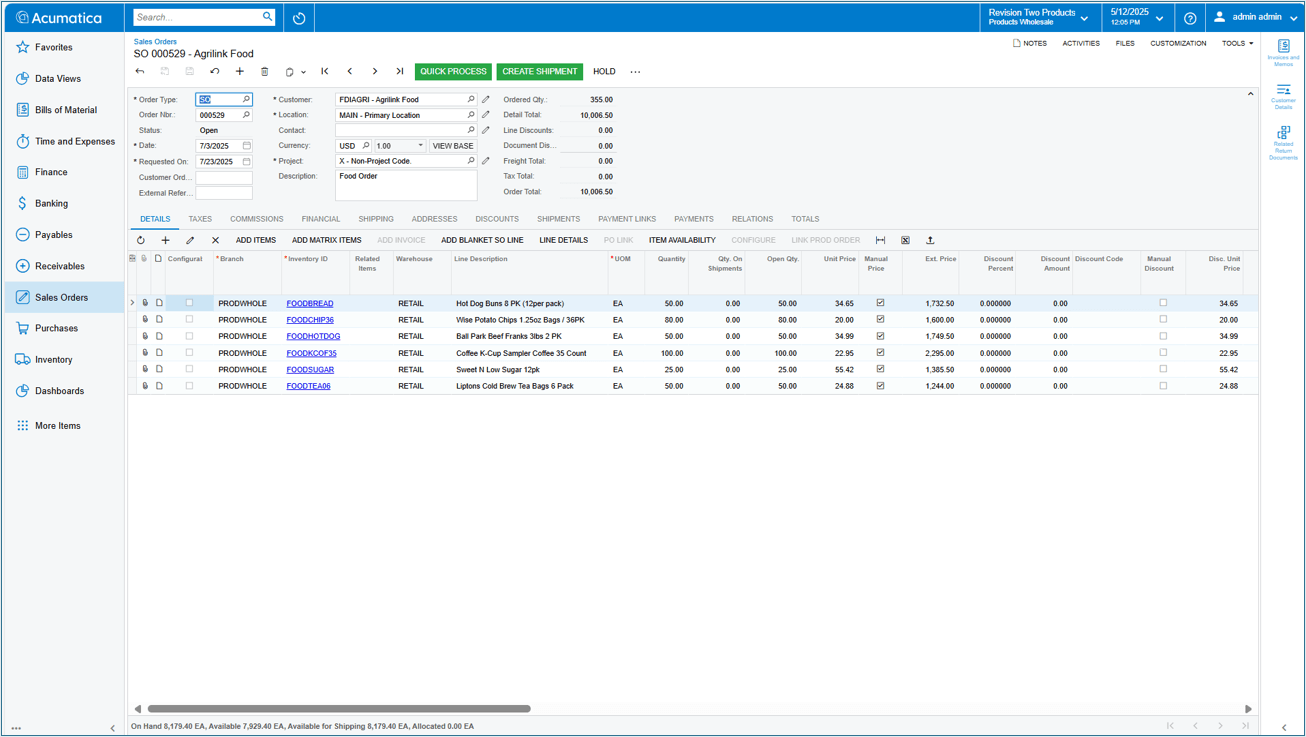This screenshot has width=1306, height=737.
Task: Open the Help question mark icon
Action: pyautogui.click(x=1190, y=18)
